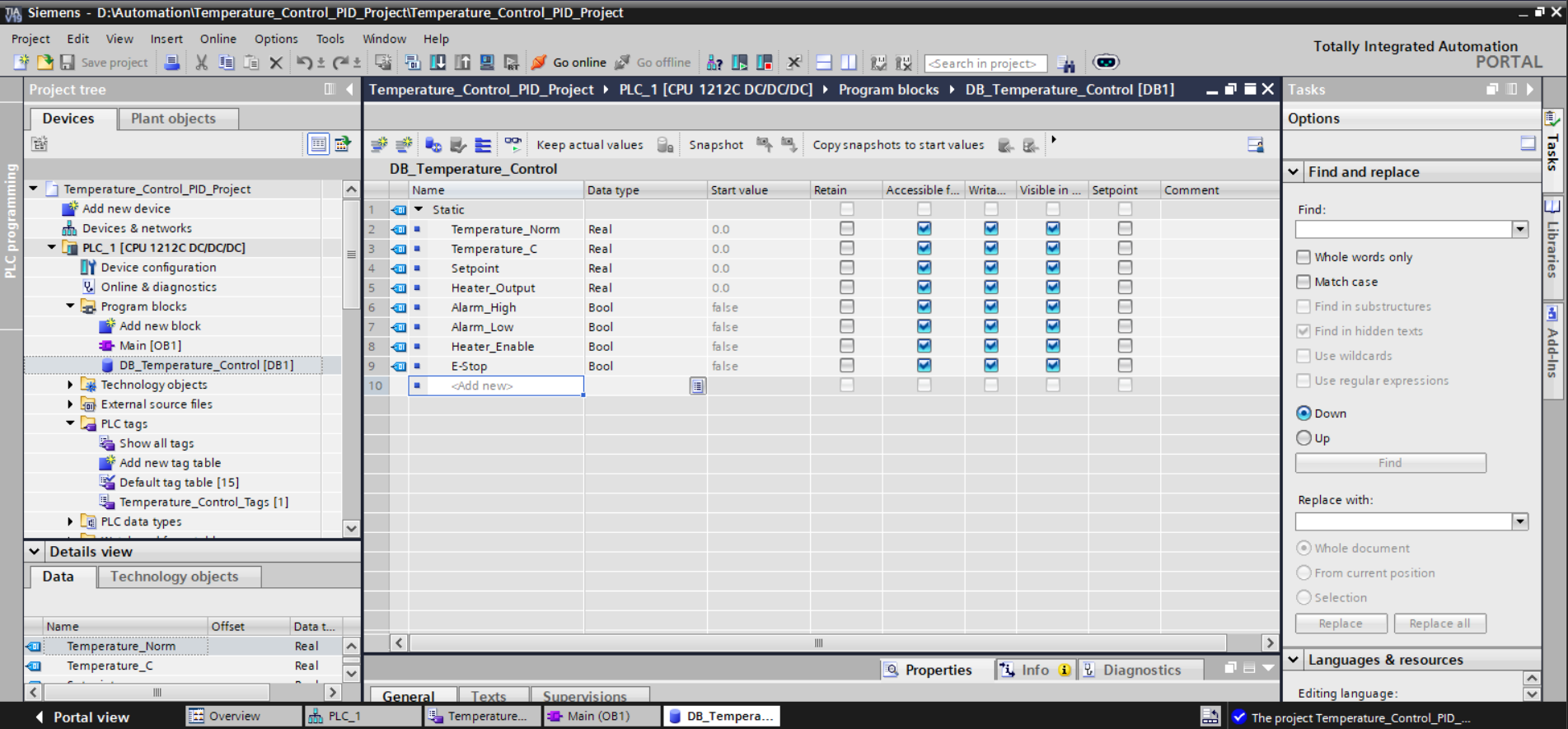Enable Match case checkbox

pos(1303,282)
